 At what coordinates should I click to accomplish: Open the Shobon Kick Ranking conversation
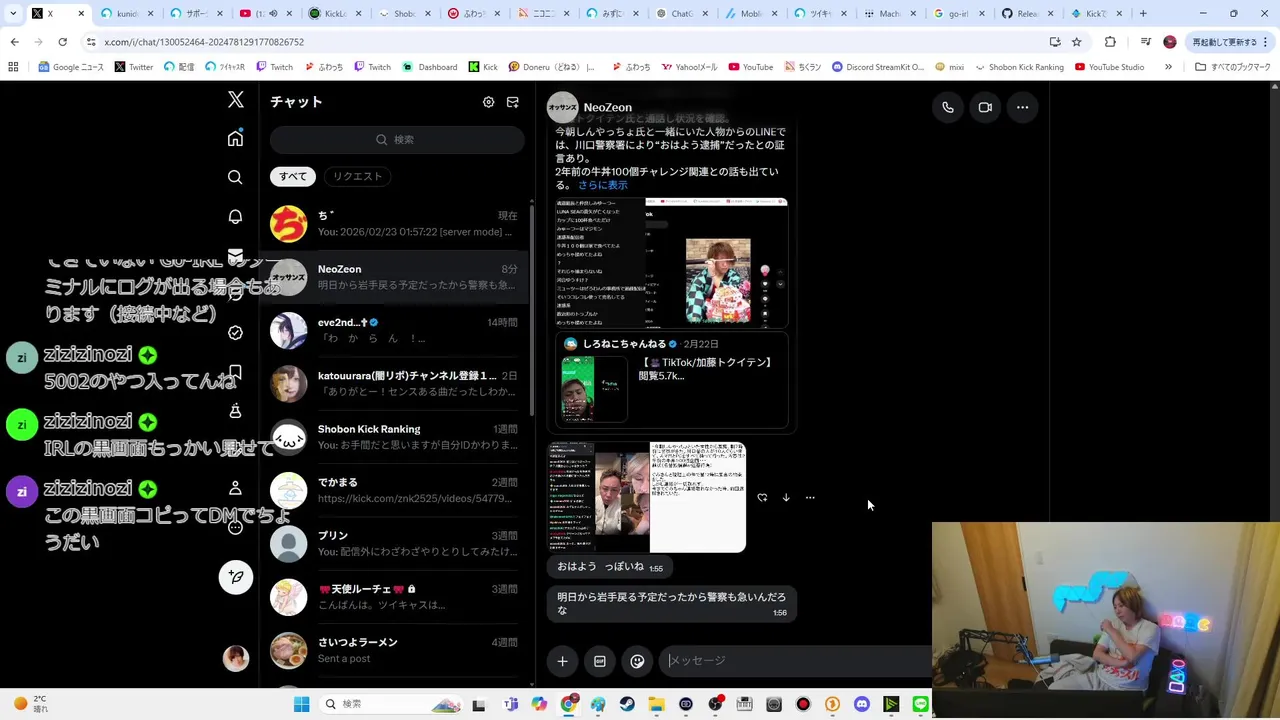pyautogui.click(x=395, y=437)
